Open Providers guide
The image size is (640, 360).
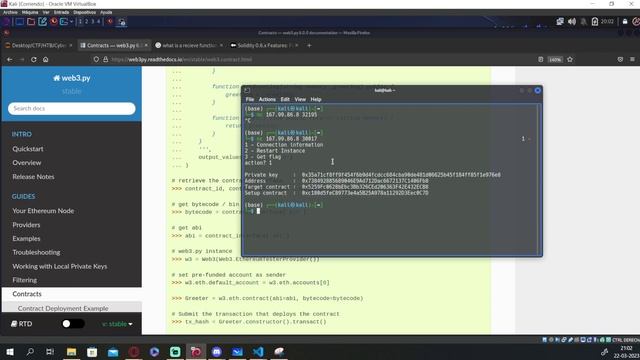26,225
